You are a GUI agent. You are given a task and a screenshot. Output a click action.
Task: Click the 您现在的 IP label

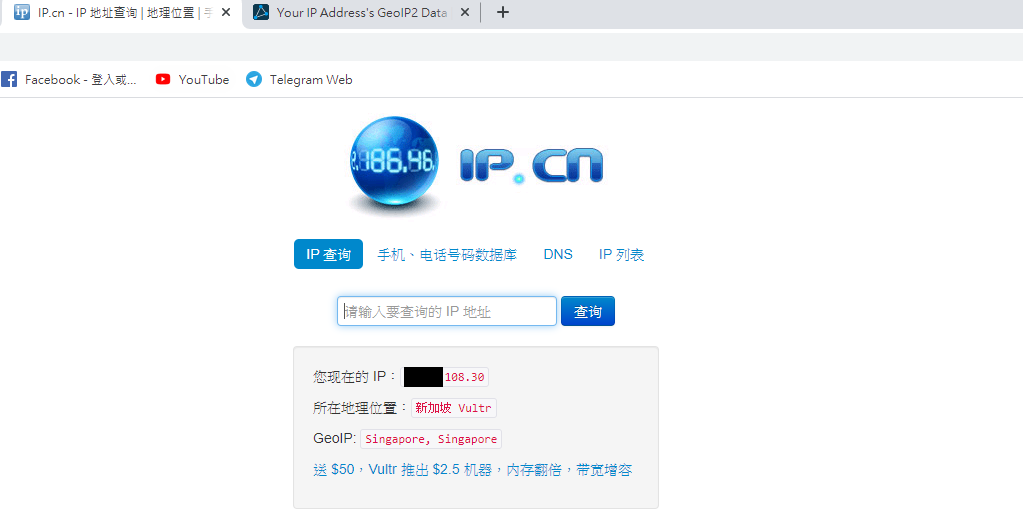pyautogui.click(x=354, y=377)
